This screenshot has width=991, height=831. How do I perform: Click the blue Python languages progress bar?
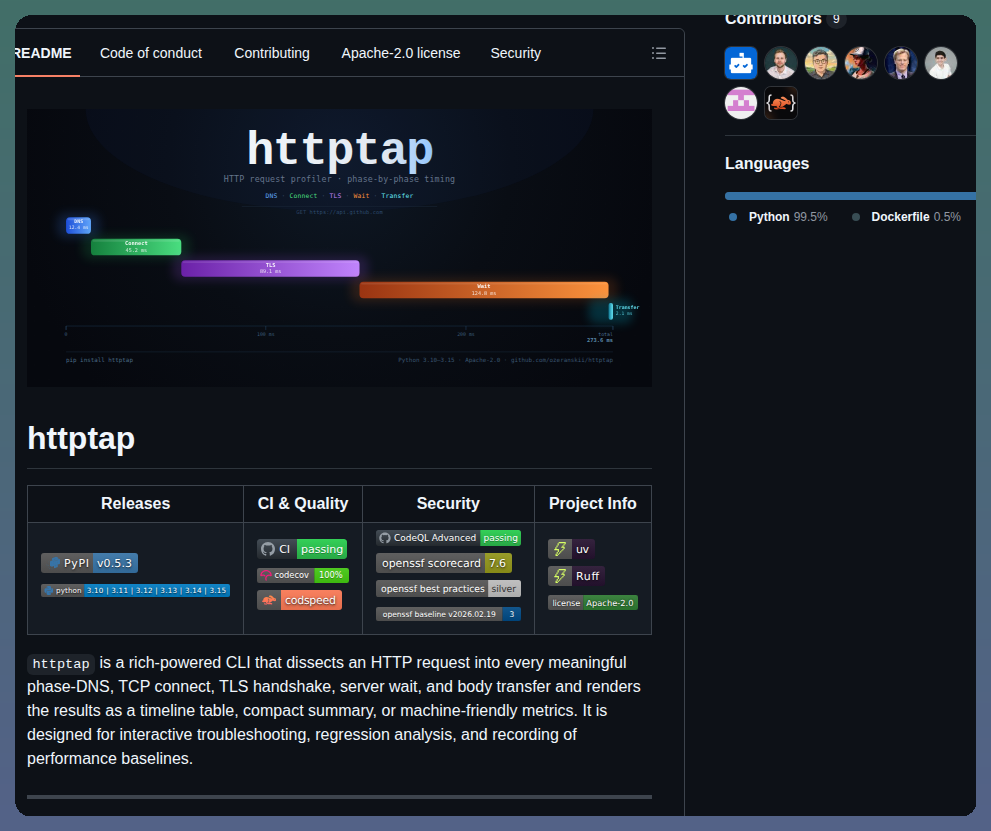850,196
